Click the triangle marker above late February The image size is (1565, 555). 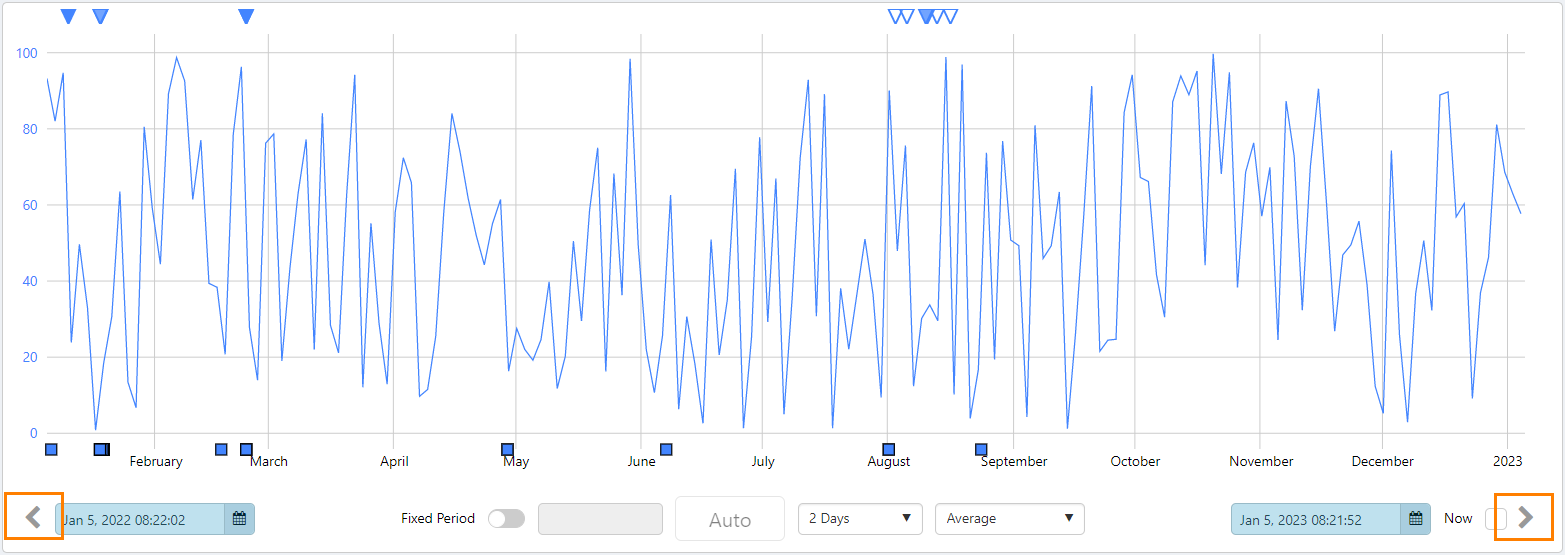[246, 16]
